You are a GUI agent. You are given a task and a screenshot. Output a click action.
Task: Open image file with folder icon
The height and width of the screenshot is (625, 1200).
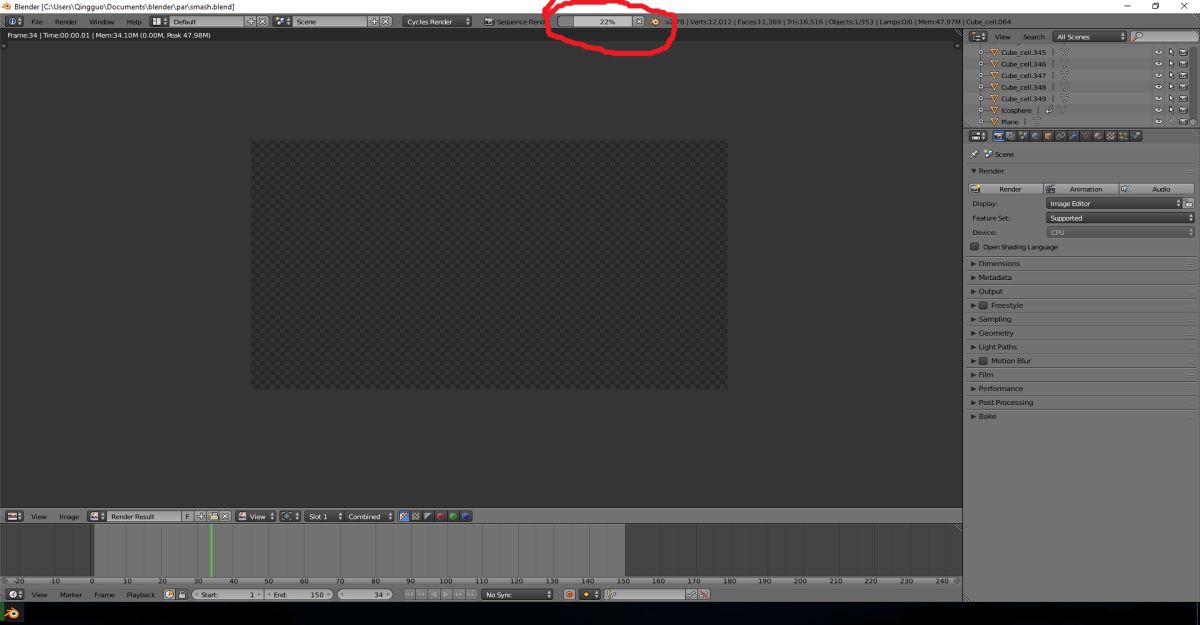tap(213, 516)
